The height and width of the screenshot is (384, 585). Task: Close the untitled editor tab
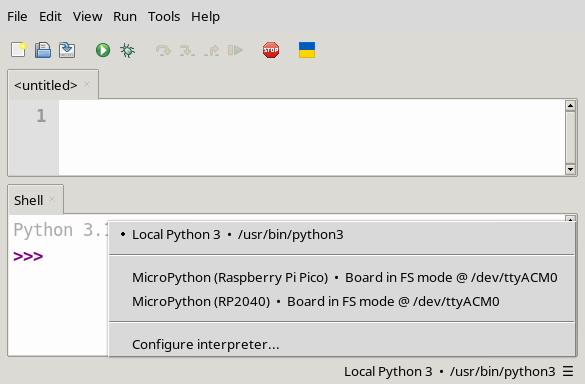[x=87, y=84]
